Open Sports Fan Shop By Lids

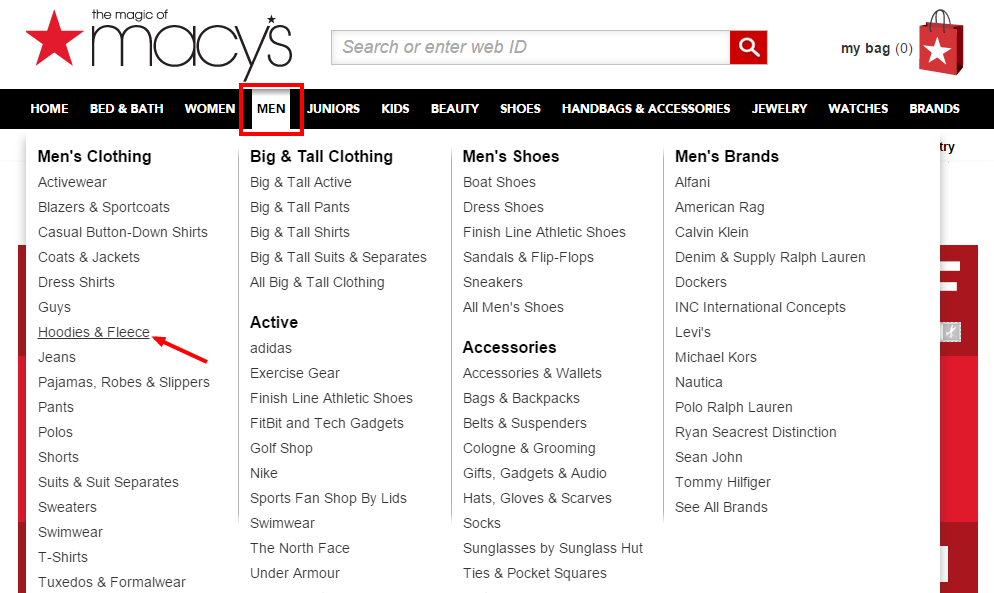(328, 498)
